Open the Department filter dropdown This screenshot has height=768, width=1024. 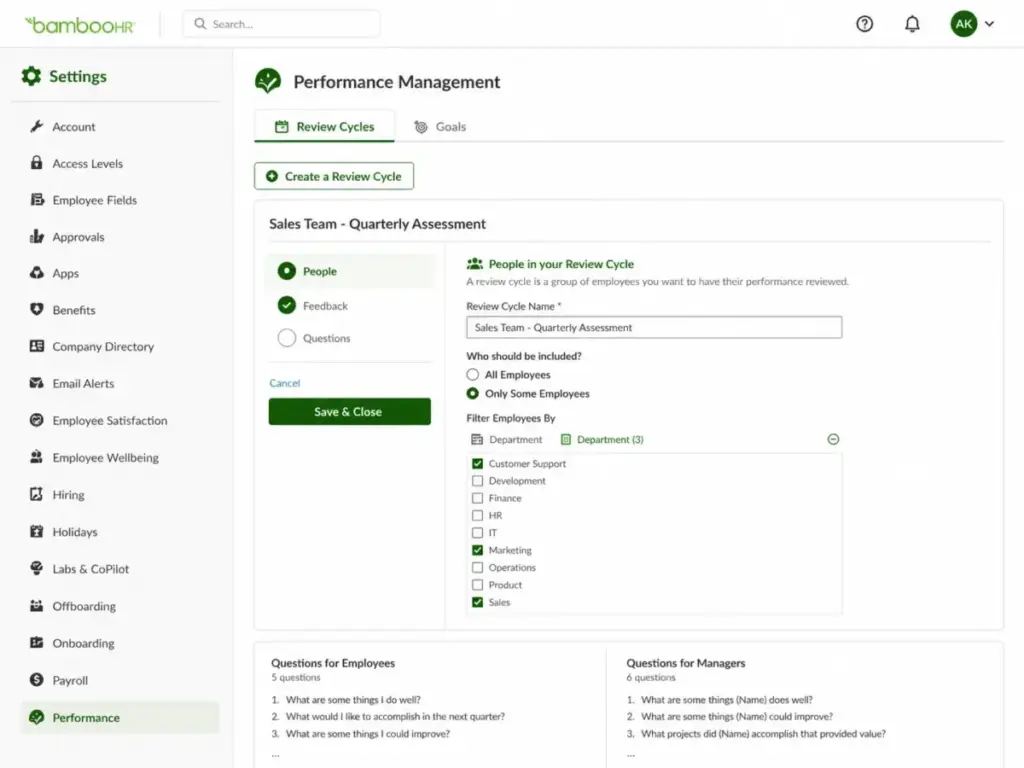tap(507, 440)
